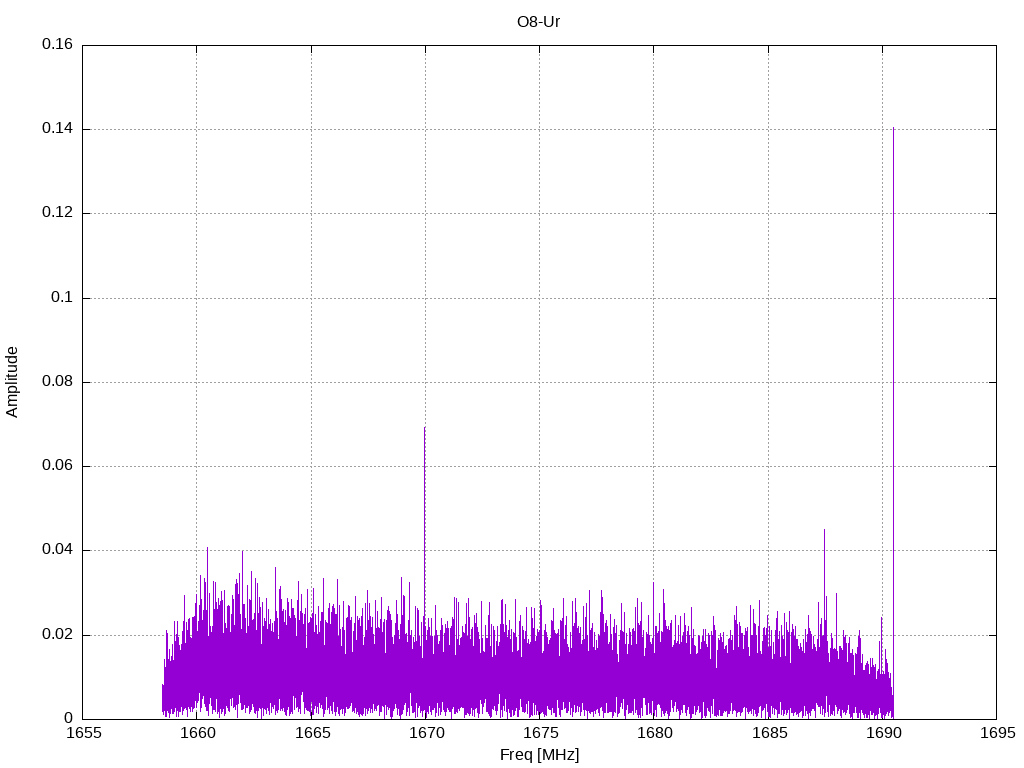
Task: Click the 0.08 y-axis tick label
Action: [57, 382]
